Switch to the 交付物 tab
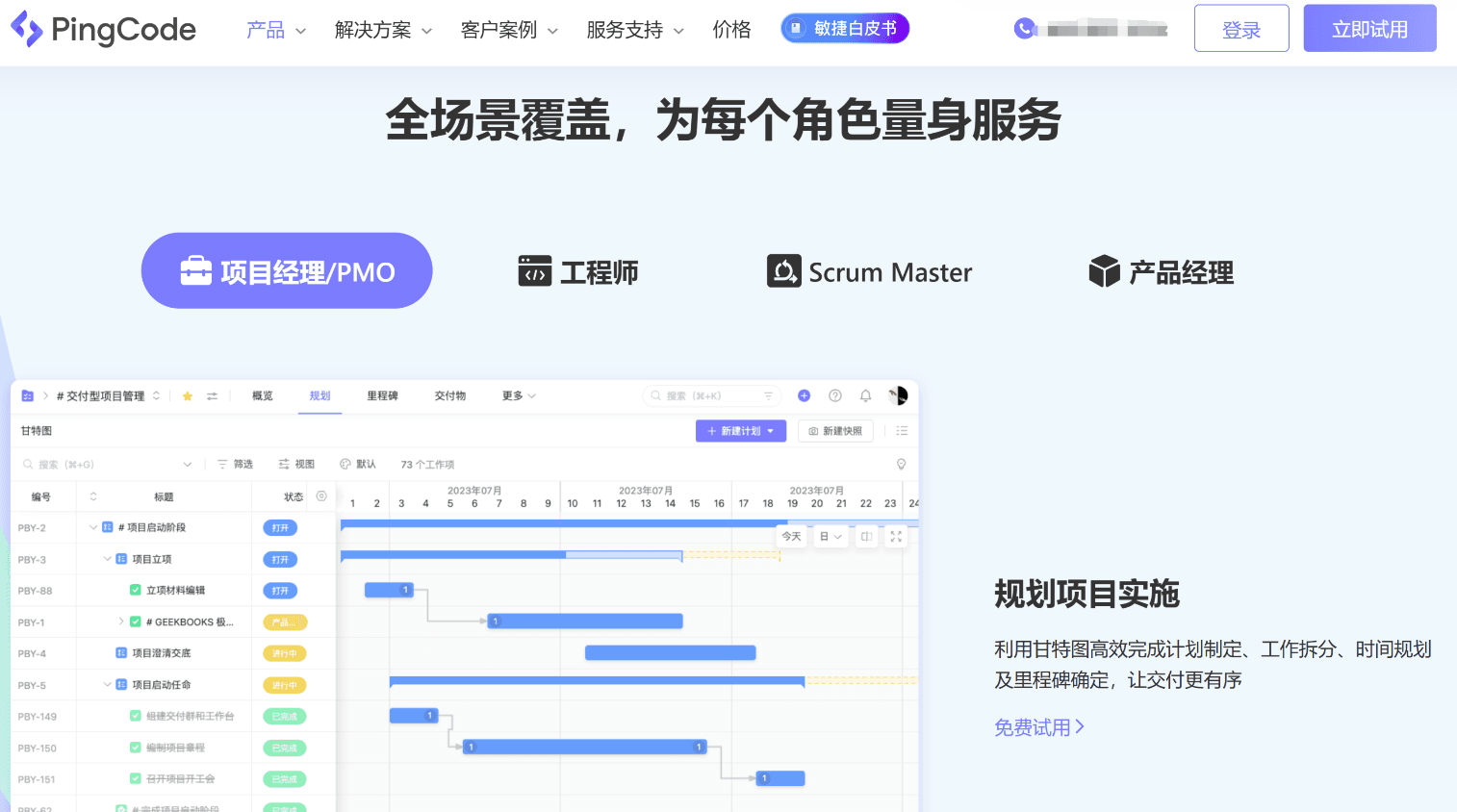This screenshot has height=812, width=1457. [x=449, y=396]
